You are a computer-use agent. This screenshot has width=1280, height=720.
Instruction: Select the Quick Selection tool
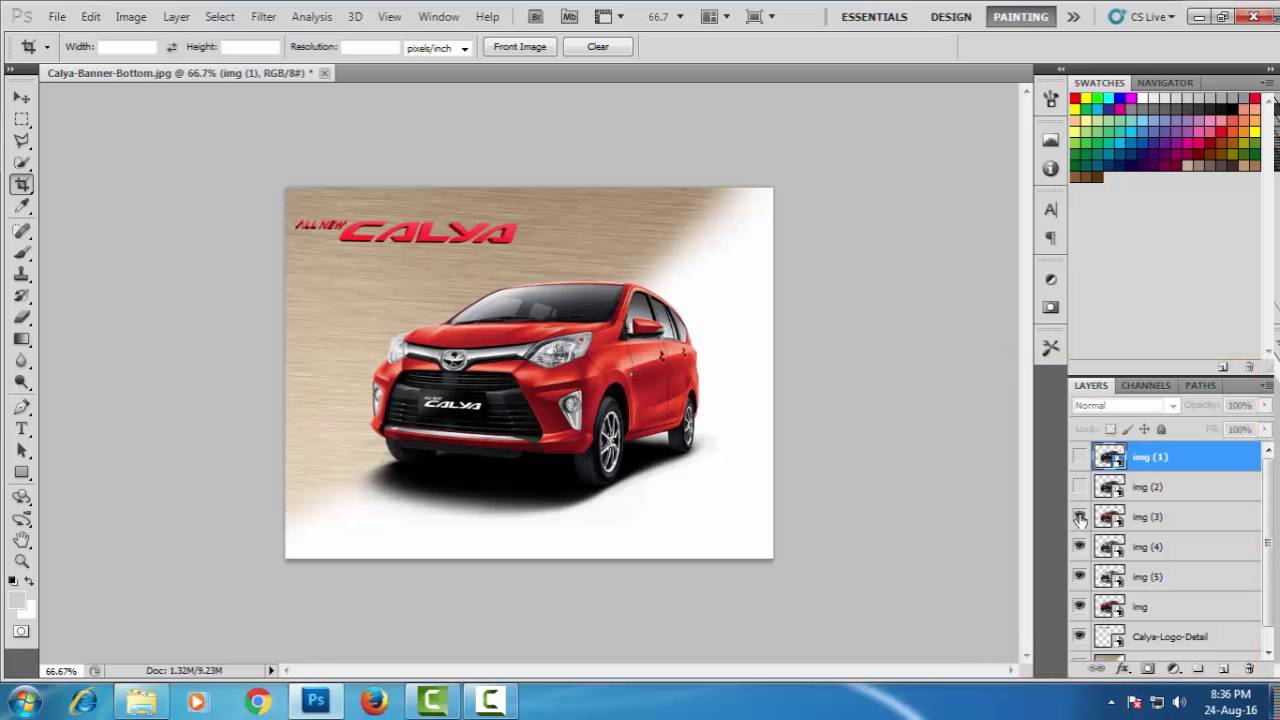click(22, 163)
